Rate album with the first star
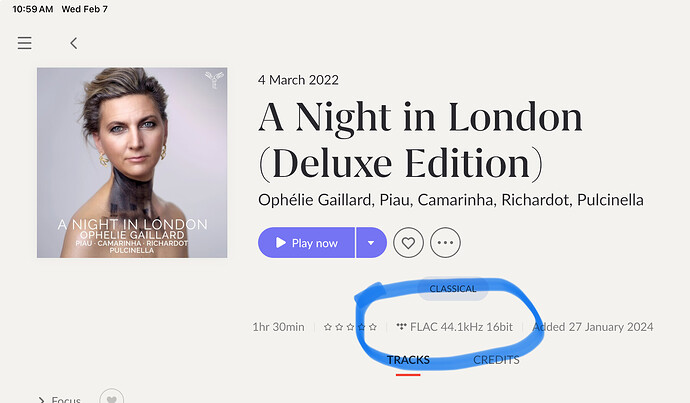 pyautogui.click(x=328, y=327)
